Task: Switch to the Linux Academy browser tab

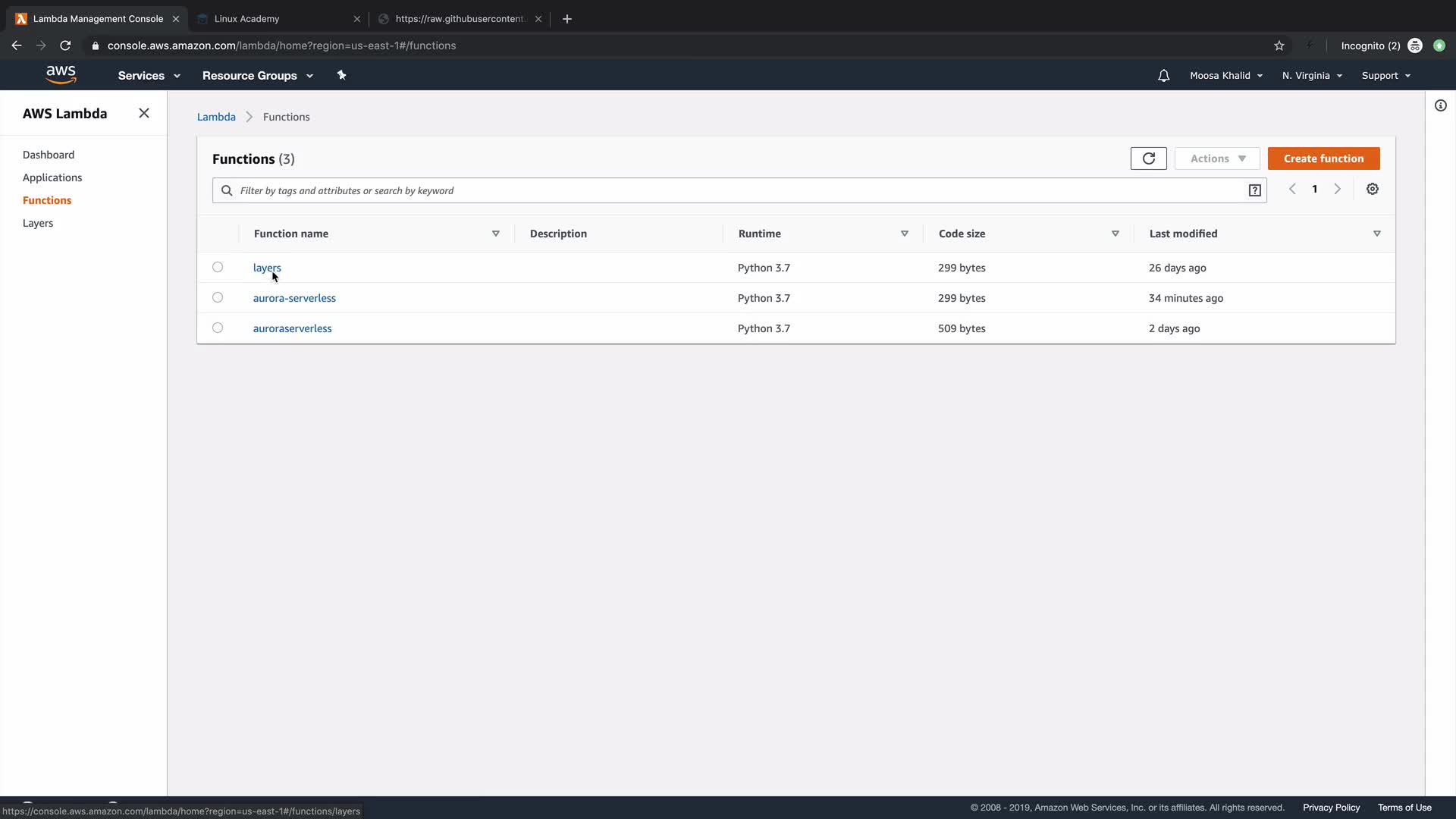Action: 247,19
